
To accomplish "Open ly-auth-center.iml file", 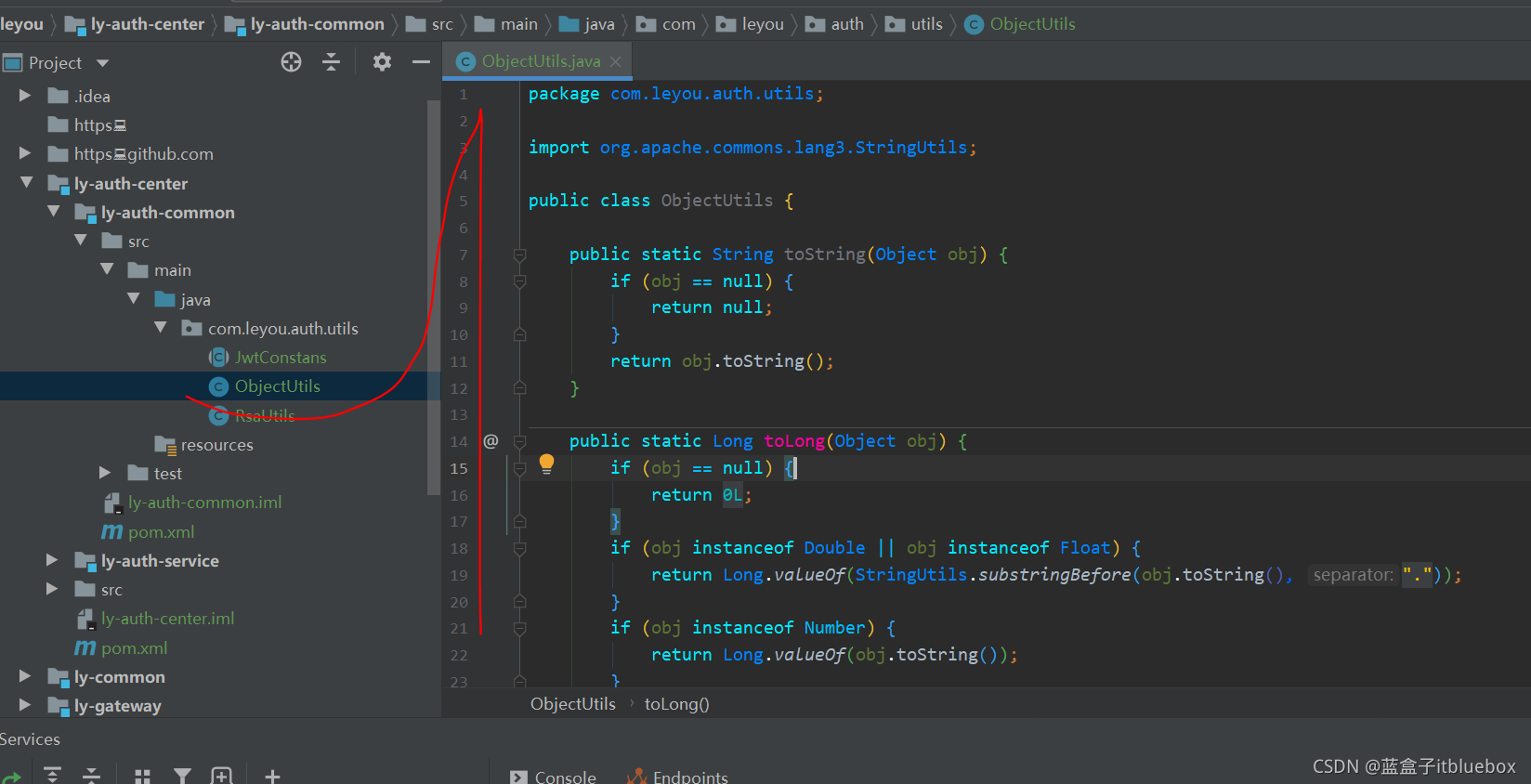I will [167, 619].
